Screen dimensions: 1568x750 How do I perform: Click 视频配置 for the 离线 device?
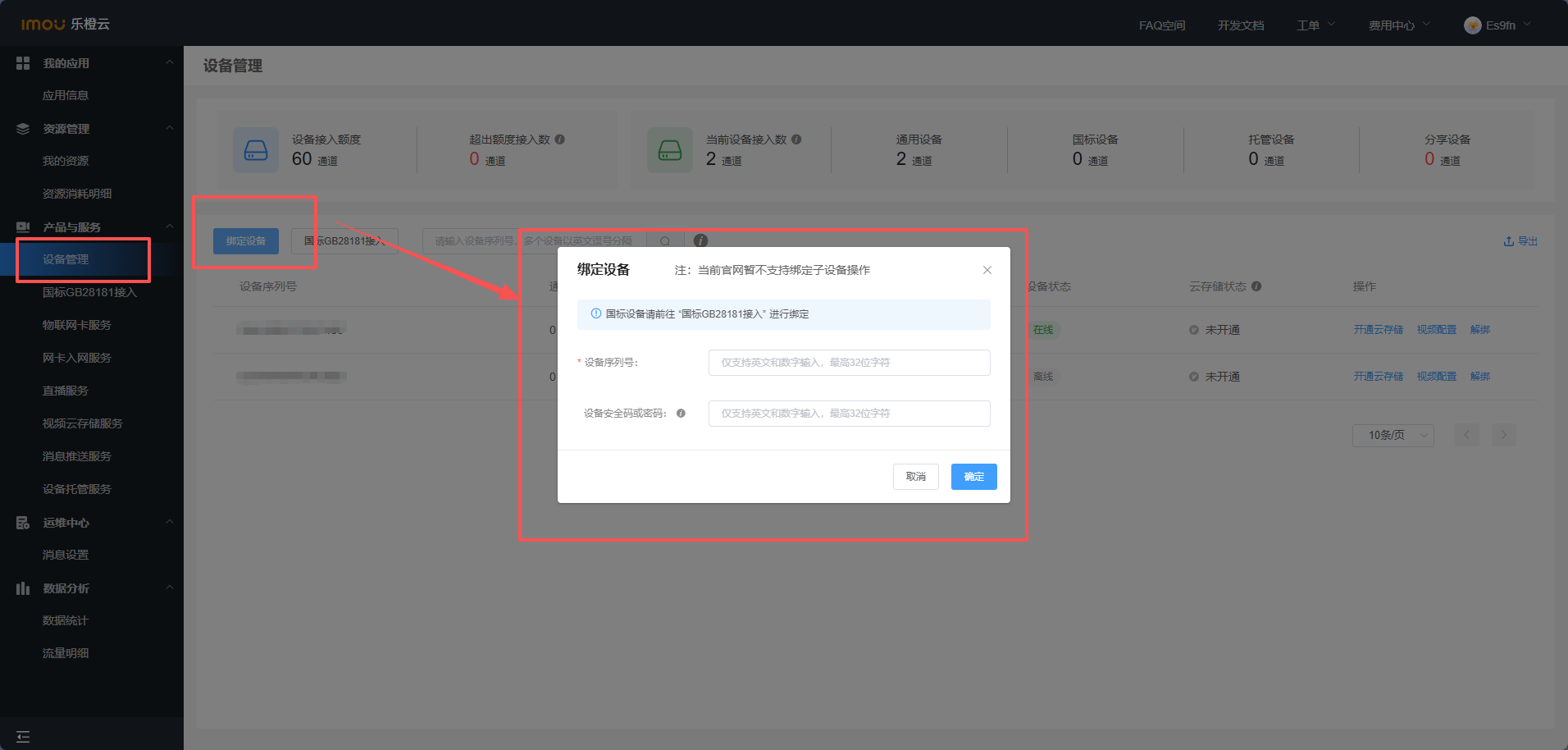coord(1437,377)
